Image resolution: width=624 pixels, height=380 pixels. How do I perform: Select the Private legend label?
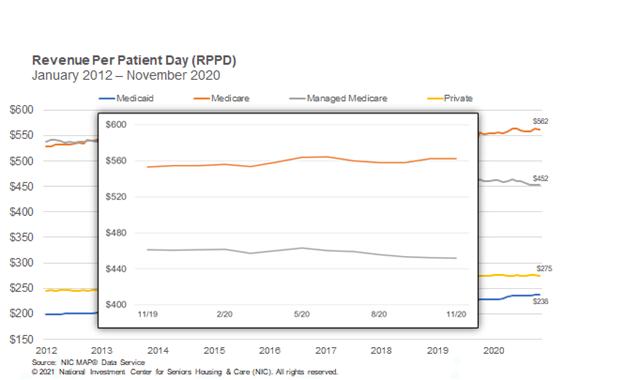click(458, 98)
